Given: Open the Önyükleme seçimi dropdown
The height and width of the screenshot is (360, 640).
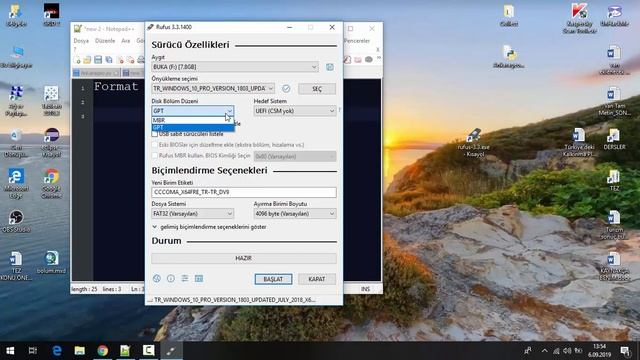Looking at the screenshot, I should (213, 89).
